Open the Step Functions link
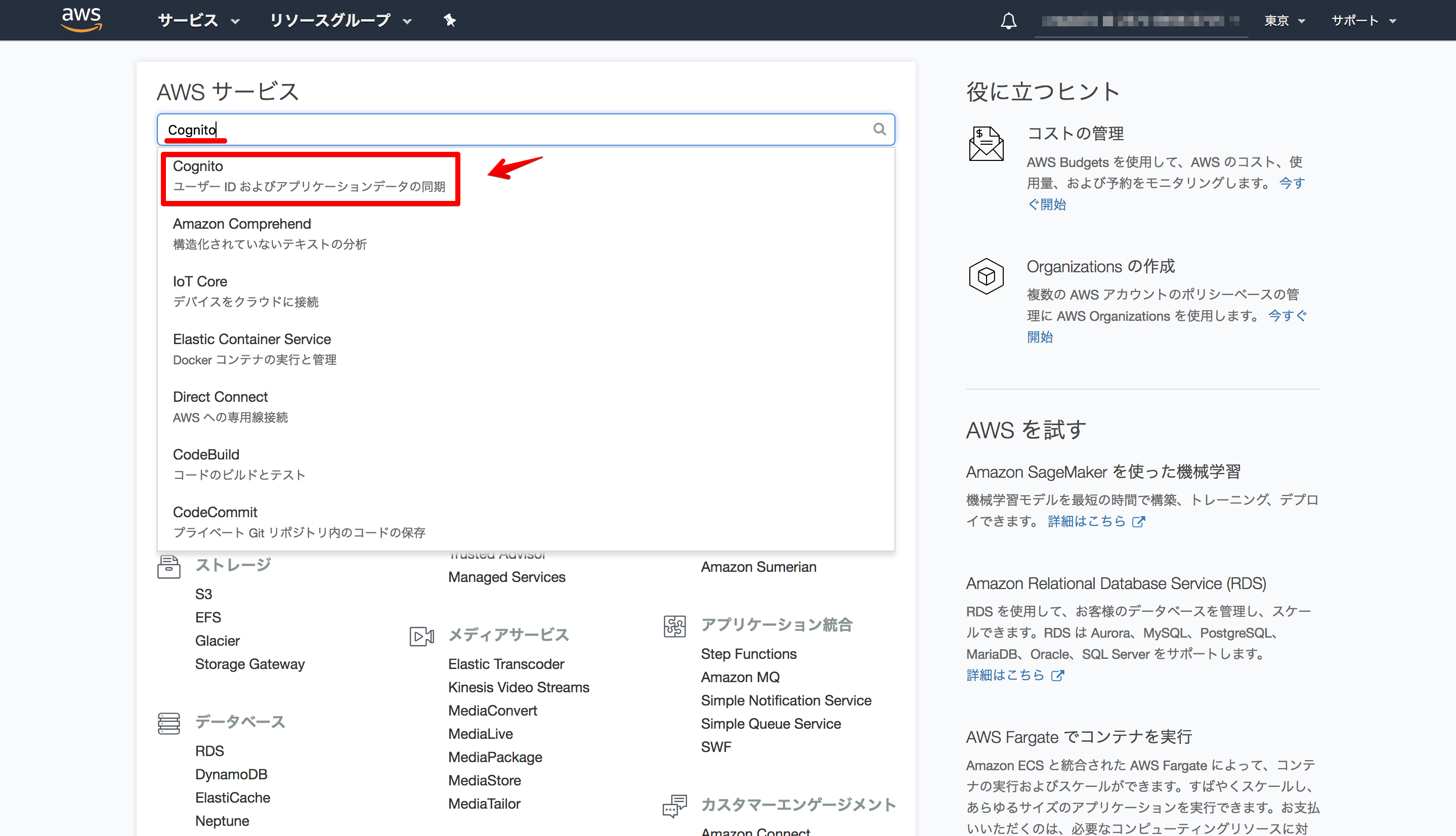 click(x=748, y=654)
